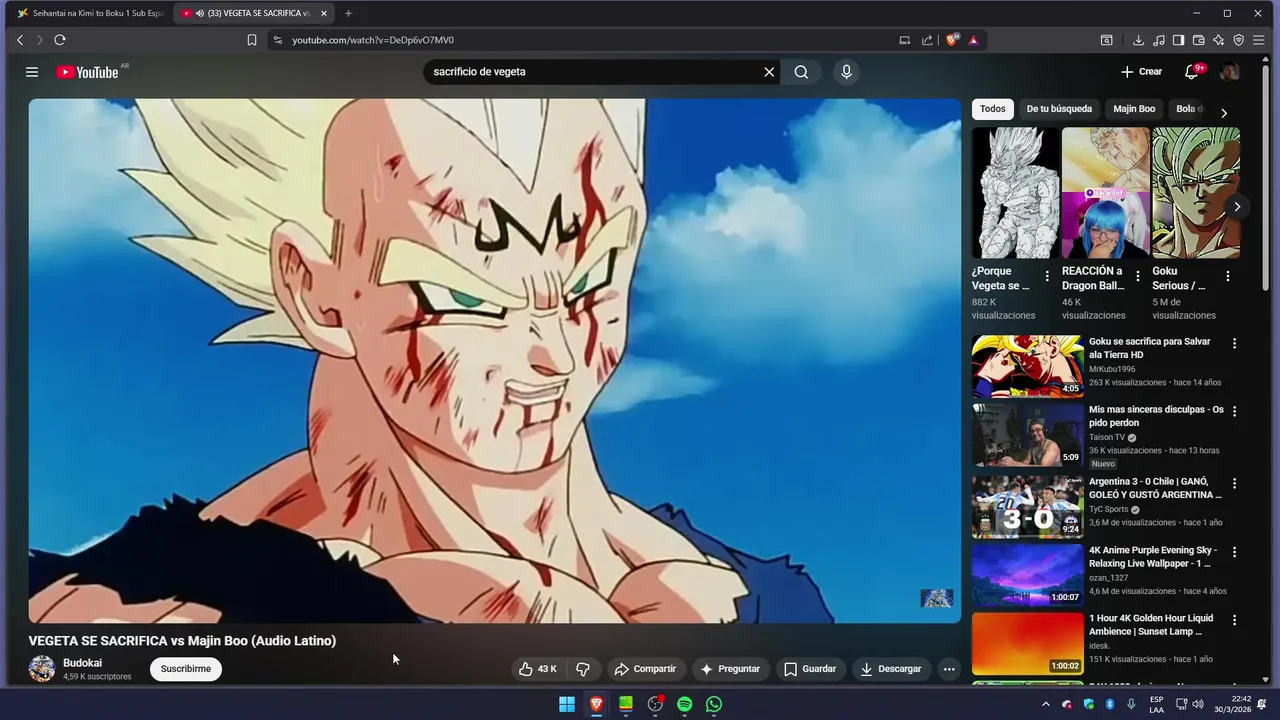Save video with the Guardar button
The height and width of the screenshot is (720, 1280).
(810, 669)
